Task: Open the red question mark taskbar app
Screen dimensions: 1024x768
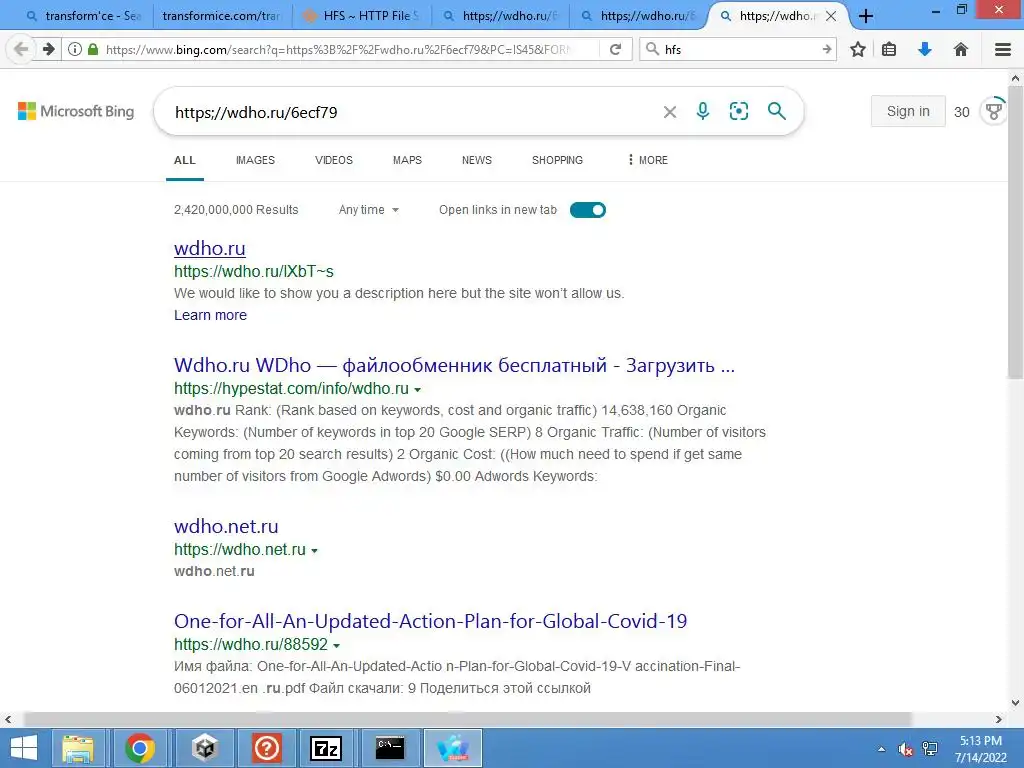Action: (266, 748)
